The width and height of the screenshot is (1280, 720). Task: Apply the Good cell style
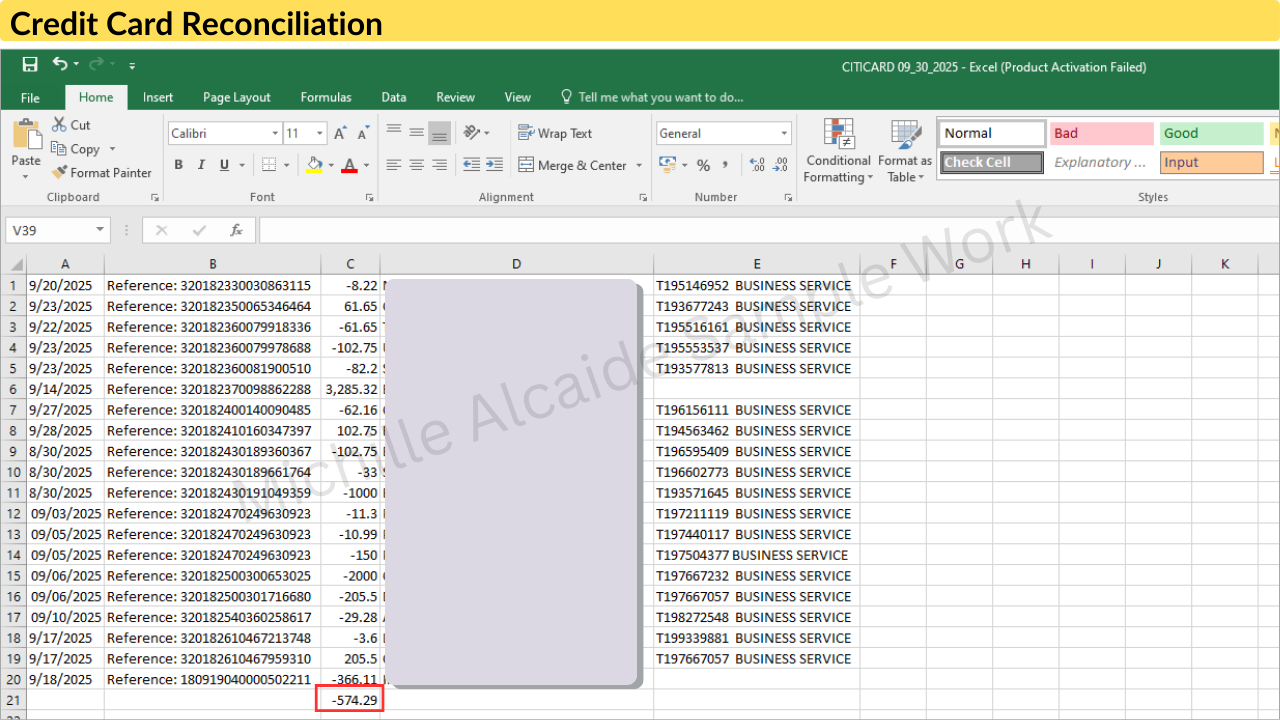coord(1212,133)
